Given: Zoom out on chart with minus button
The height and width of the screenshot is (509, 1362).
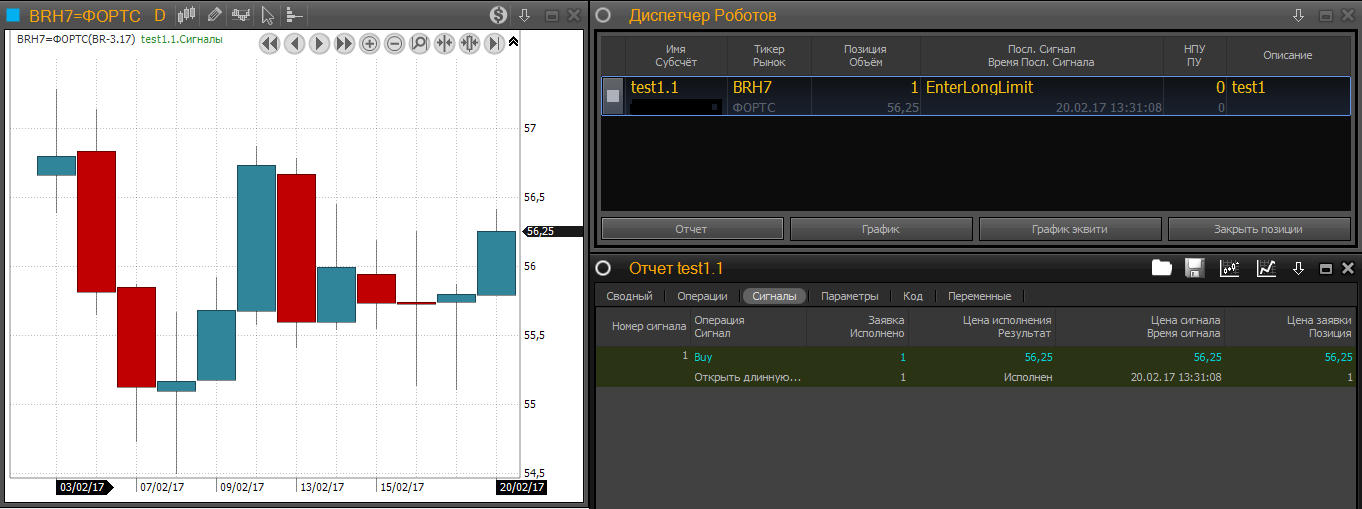Looking at the screenshot, I should click(x=394, y=43).
